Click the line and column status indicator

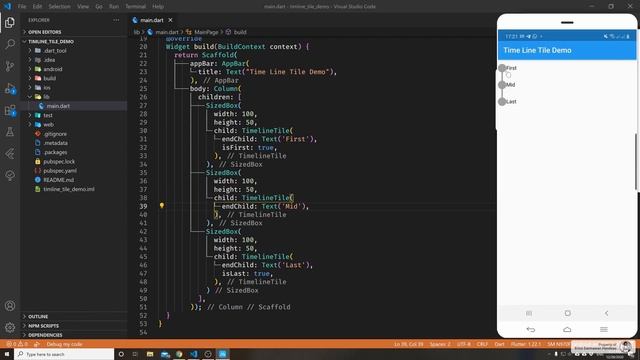coord(409,344)
